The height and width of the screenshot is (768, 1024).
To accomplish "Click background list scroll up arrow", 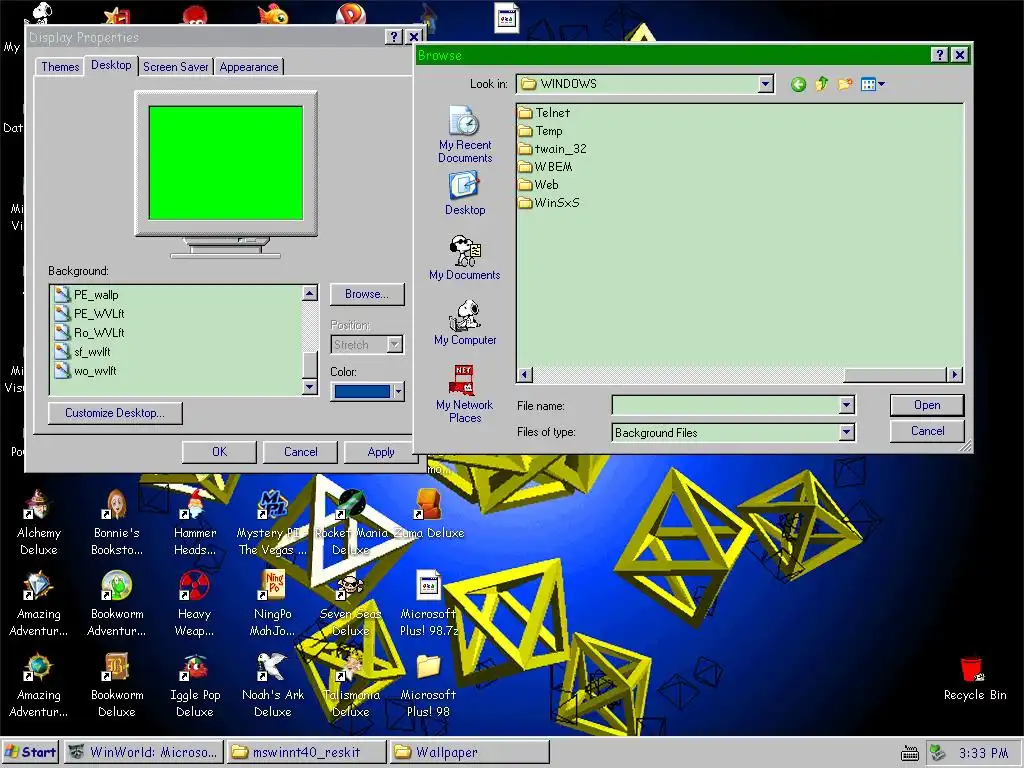I will 310,293.
